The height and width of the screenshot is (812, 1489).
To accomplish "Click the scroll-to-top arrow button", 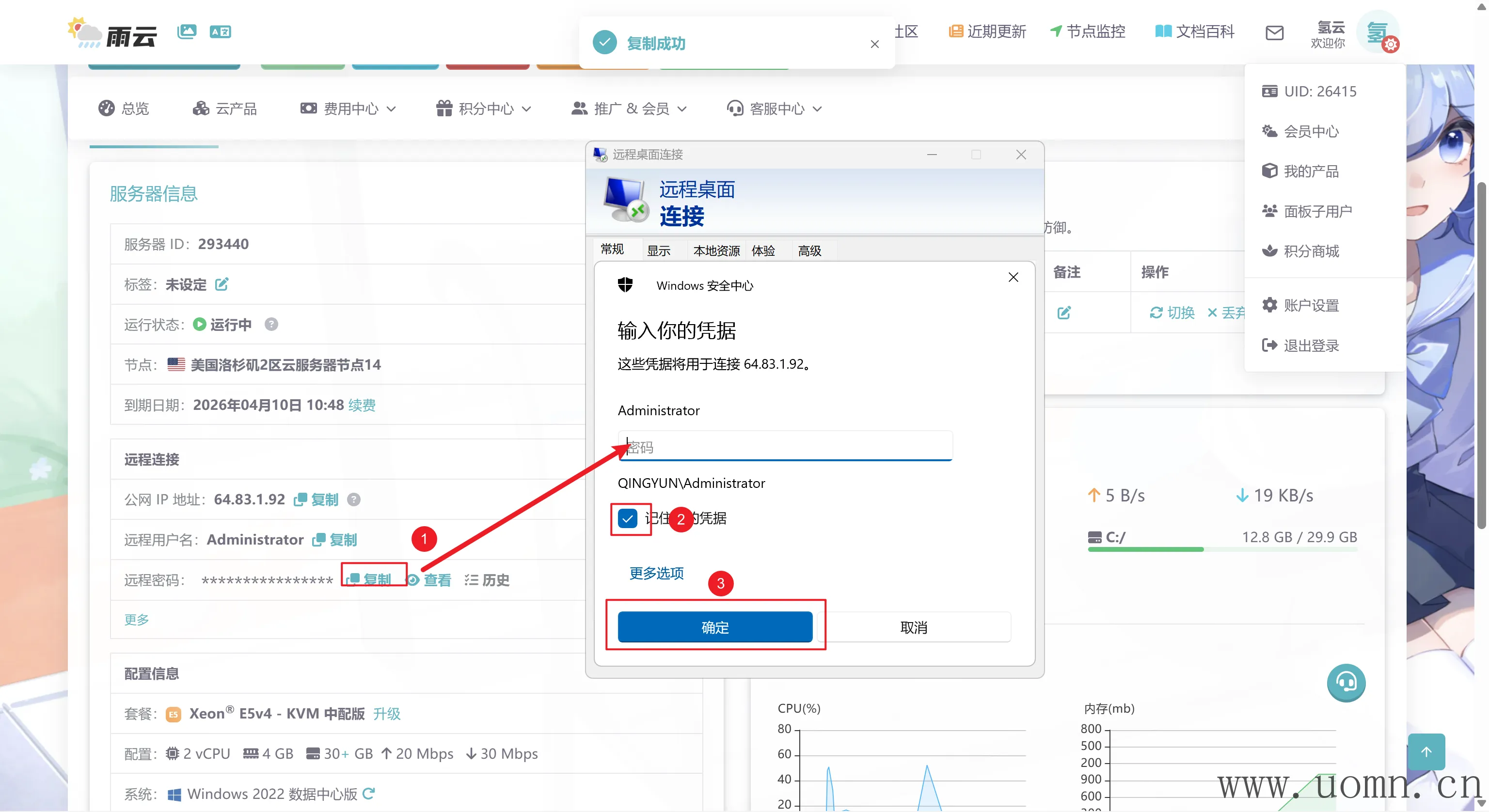I will pyautogui.click(x=1426, y=751).
